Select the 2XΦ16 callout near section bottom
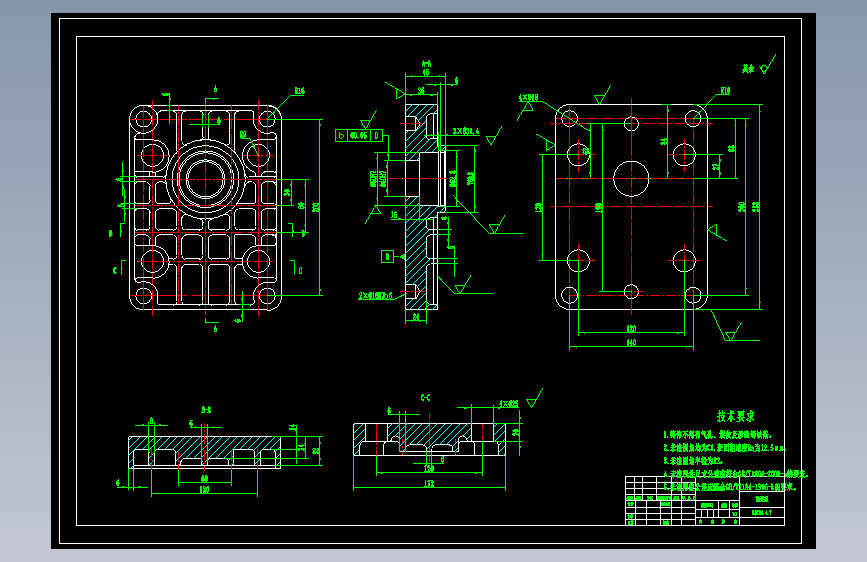867x562 pixels. point(375,296)
